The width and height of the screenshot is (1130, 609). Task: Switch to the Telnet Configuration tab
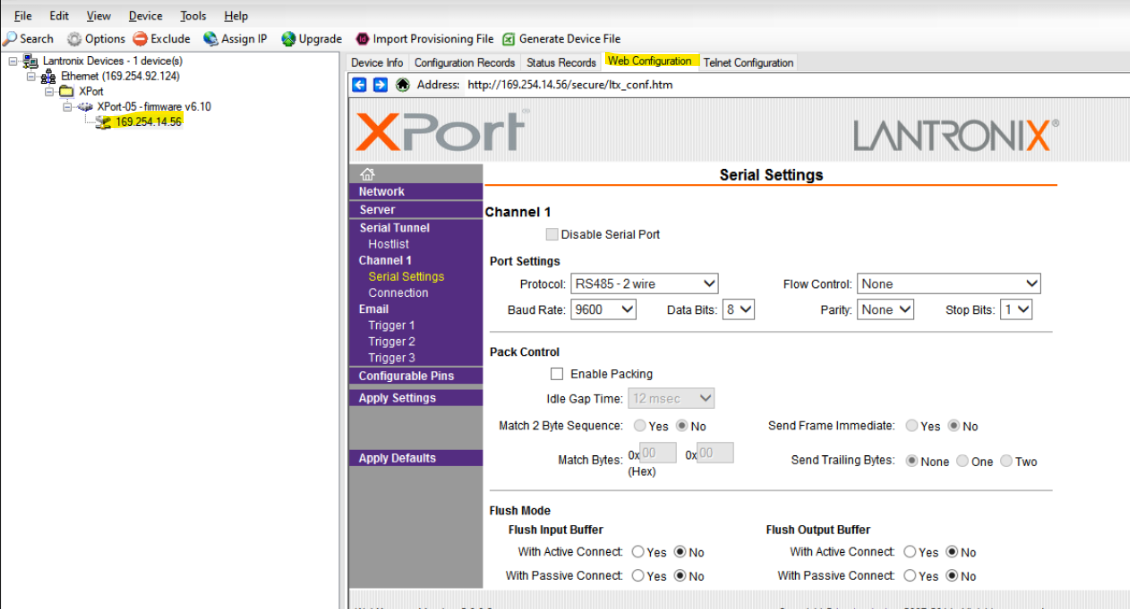[748, 61]
